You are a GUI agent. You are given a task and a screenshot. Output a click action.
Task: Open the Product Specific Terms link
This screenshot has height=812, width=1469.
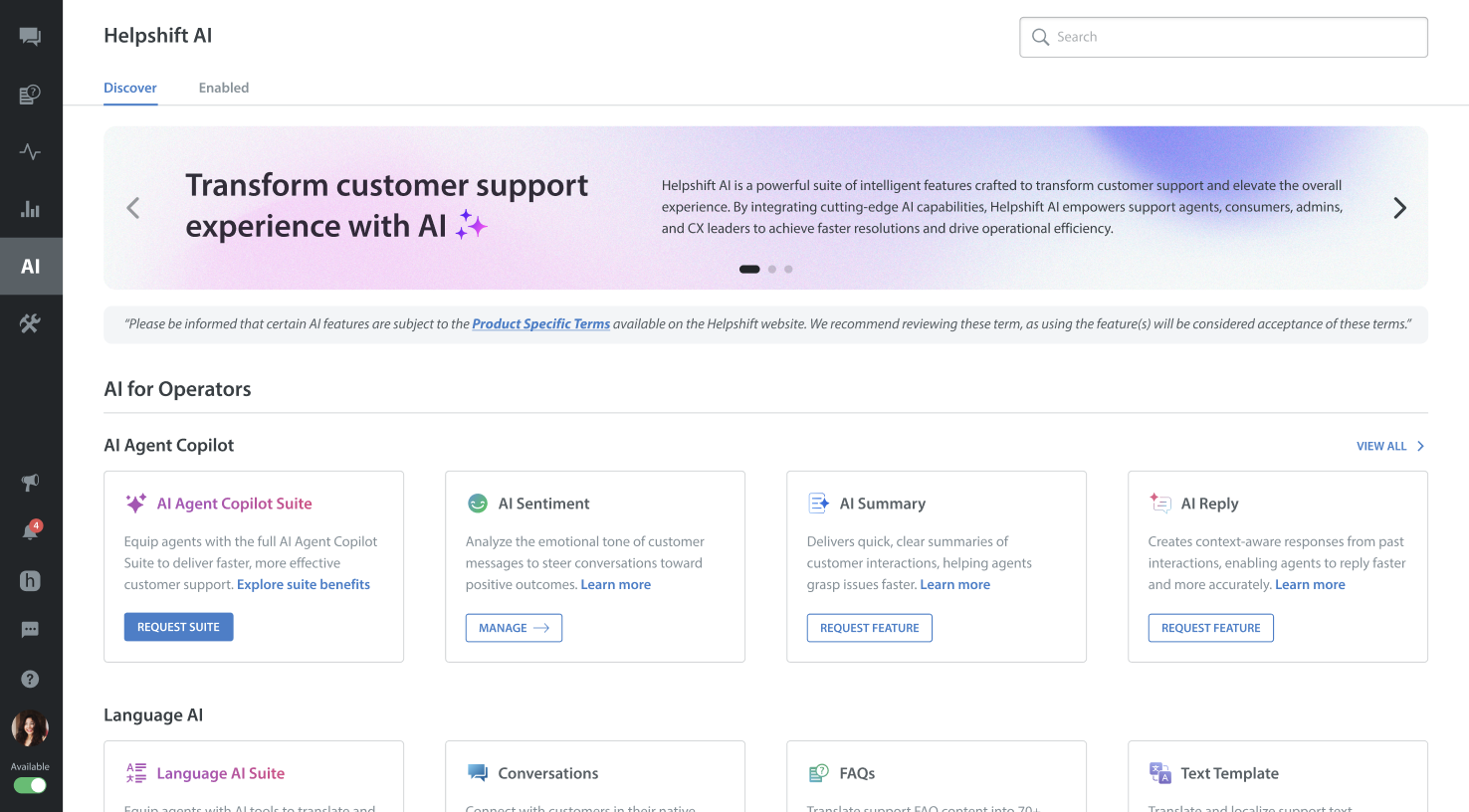(x=540, y=323)
